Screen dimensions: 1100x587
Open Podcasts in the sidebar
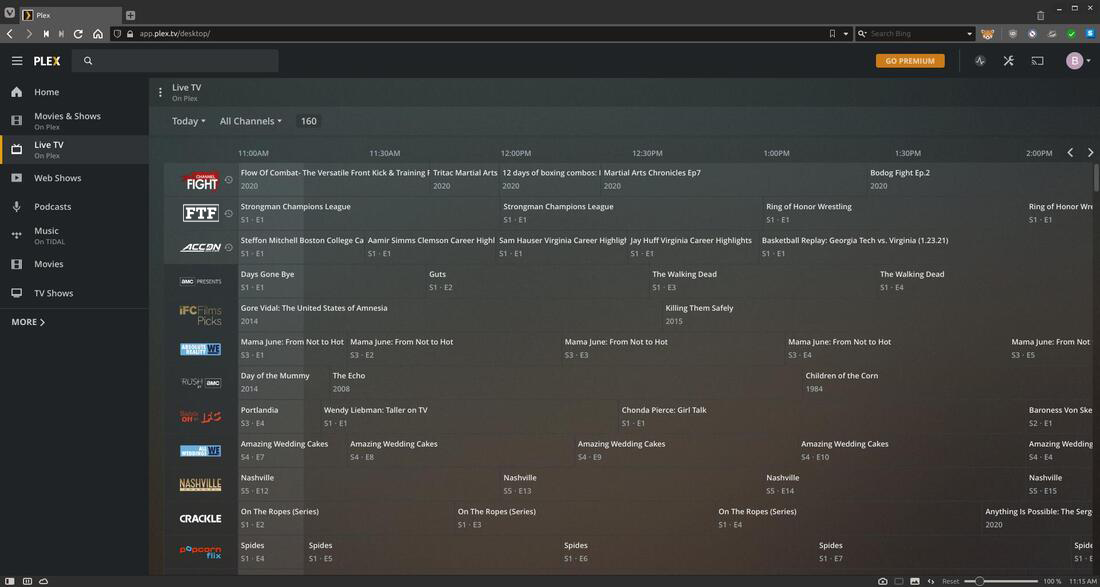74,207
